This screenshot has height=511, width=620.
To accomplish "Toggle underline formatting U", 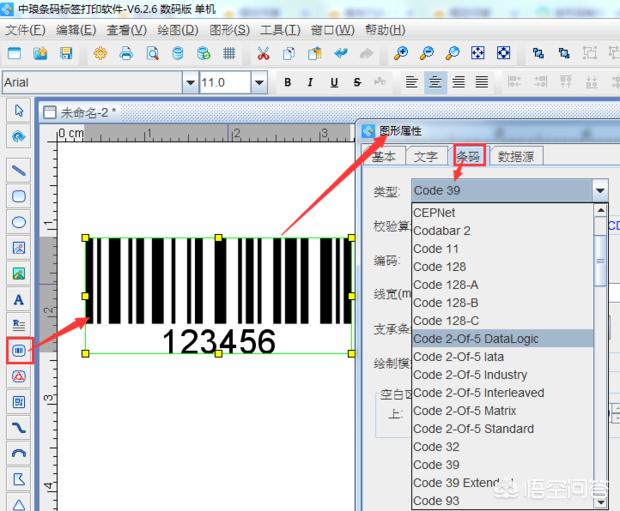I will pos(334,82).
